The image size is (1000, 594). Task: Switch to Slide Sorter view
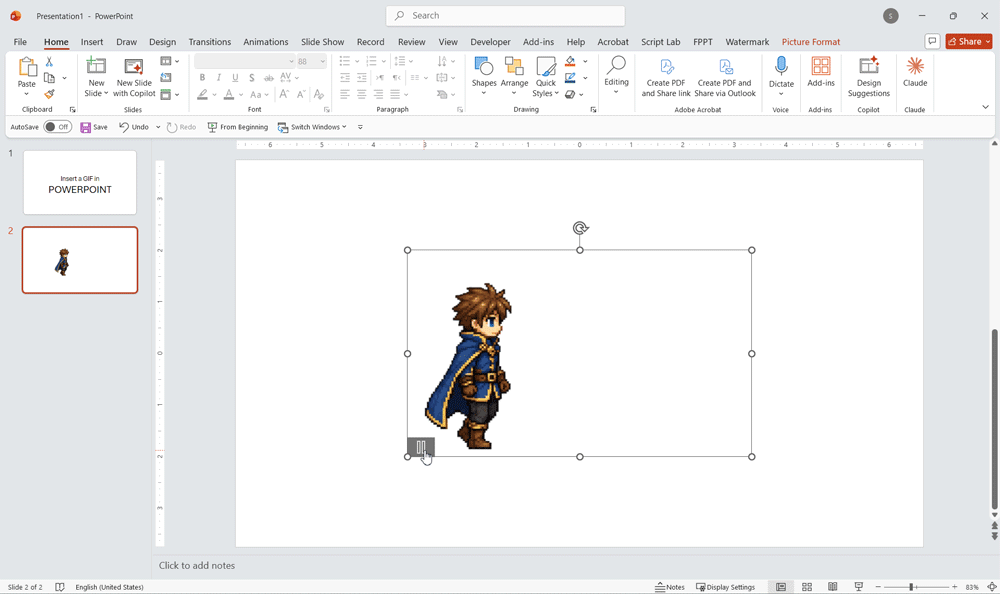click(x=807, y=587)
